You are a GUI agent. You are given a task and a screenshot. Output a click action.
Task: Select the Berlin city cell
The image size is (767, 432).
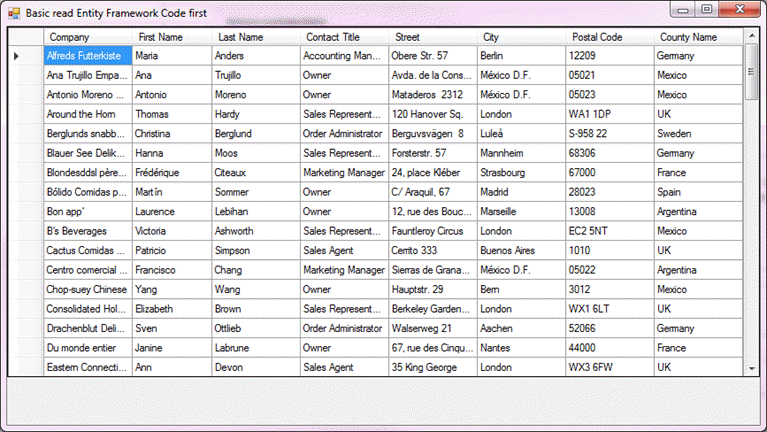pos(522,56)
